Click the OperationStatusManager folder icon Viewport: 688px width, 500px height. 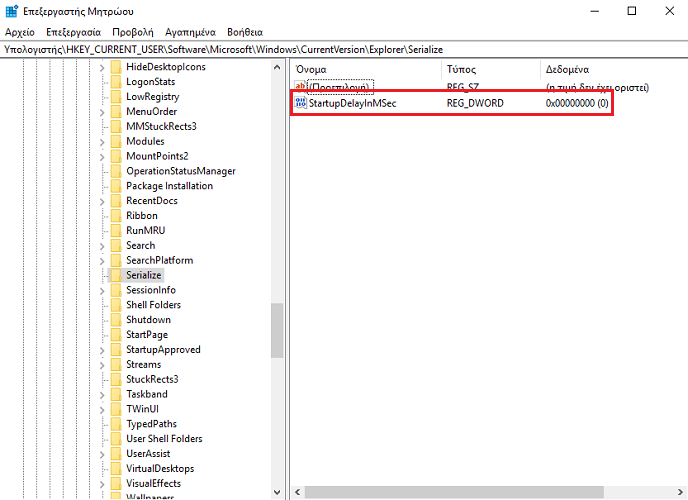pos(116,171)
